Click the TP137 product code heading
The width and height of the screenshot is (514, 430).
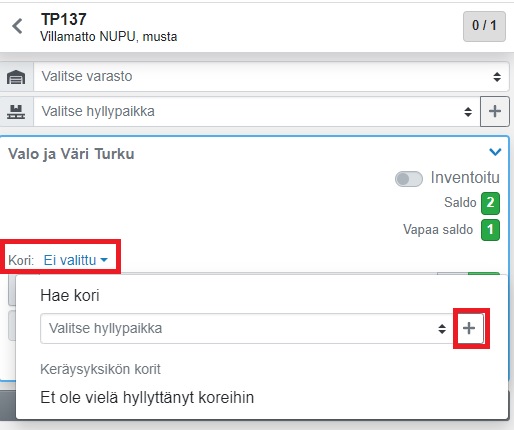tap(64, 19)
